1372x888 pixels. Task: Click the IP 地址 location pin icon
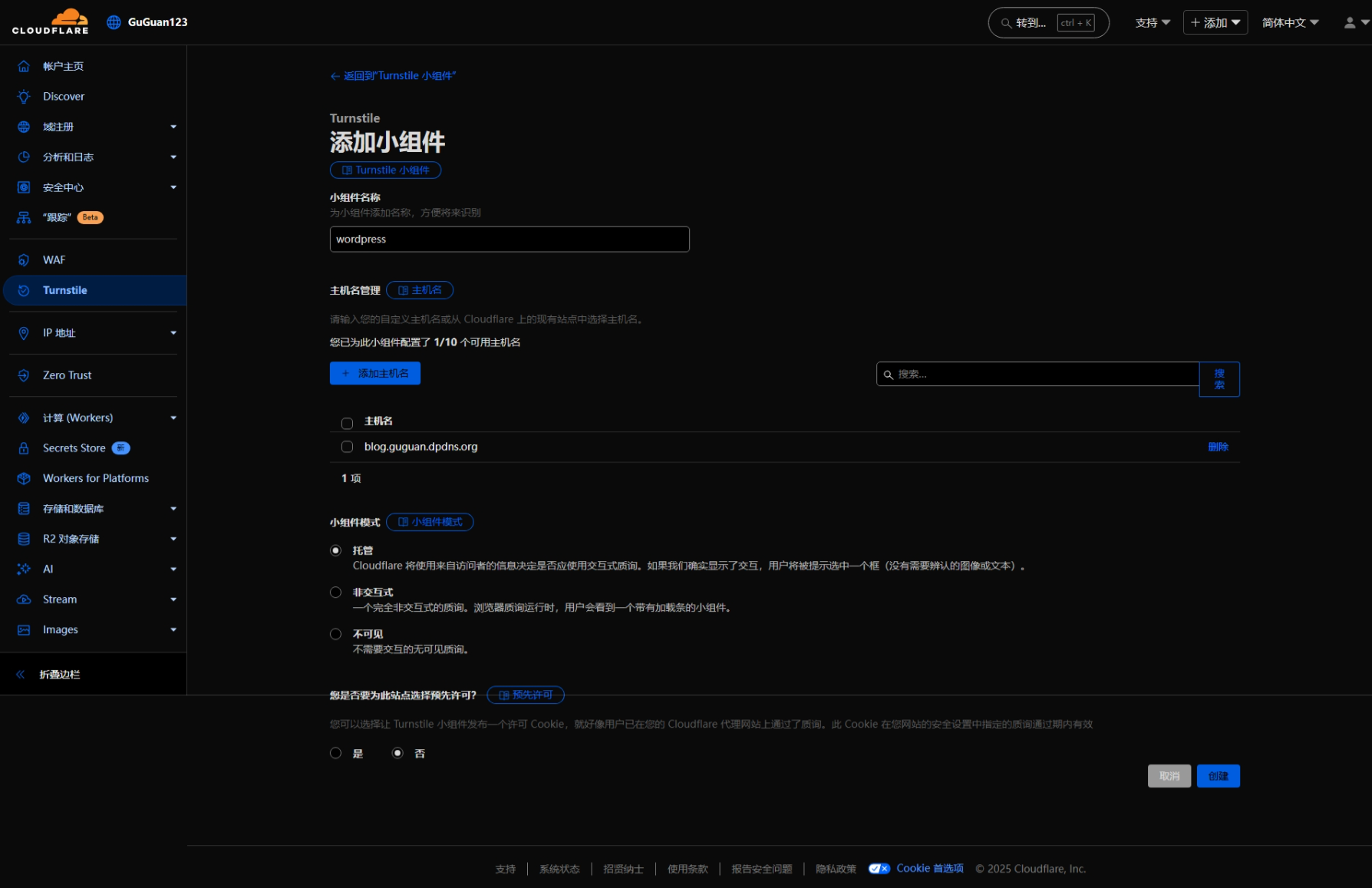tap(24, 333)
